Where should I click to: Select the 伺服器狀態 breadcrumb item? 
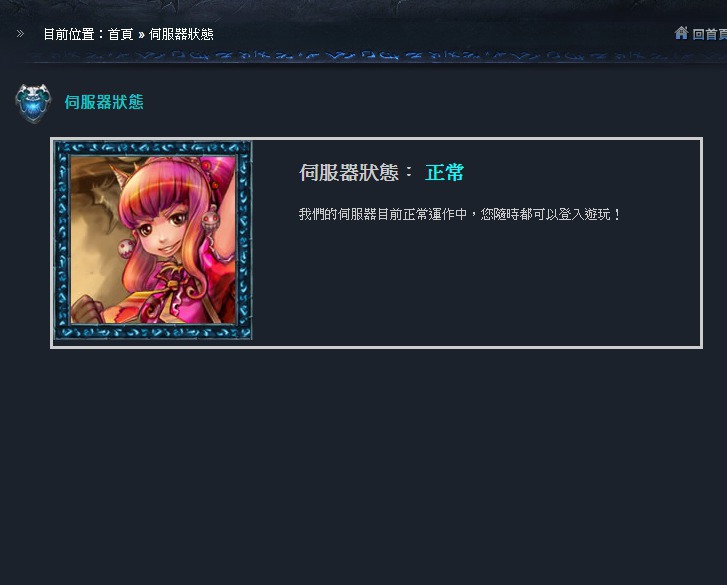coord(181,34)
